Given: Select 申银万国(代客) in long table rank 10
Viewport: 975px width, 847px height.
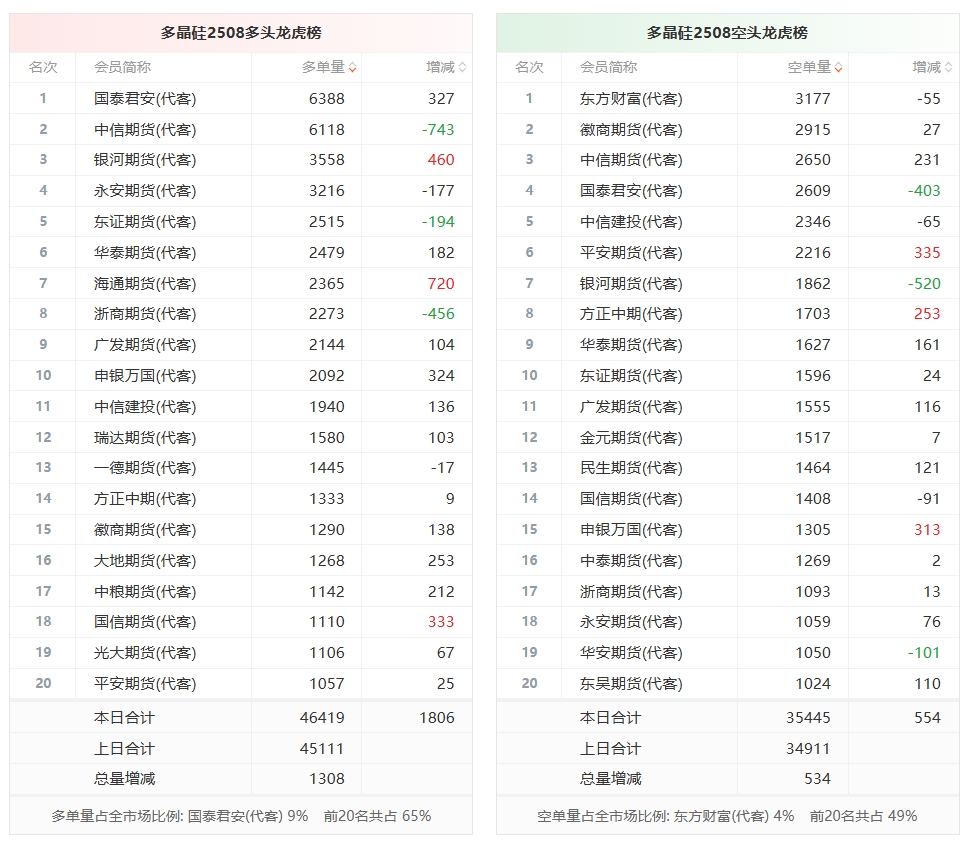Looking at the screenshot, I should click(145, 376).
